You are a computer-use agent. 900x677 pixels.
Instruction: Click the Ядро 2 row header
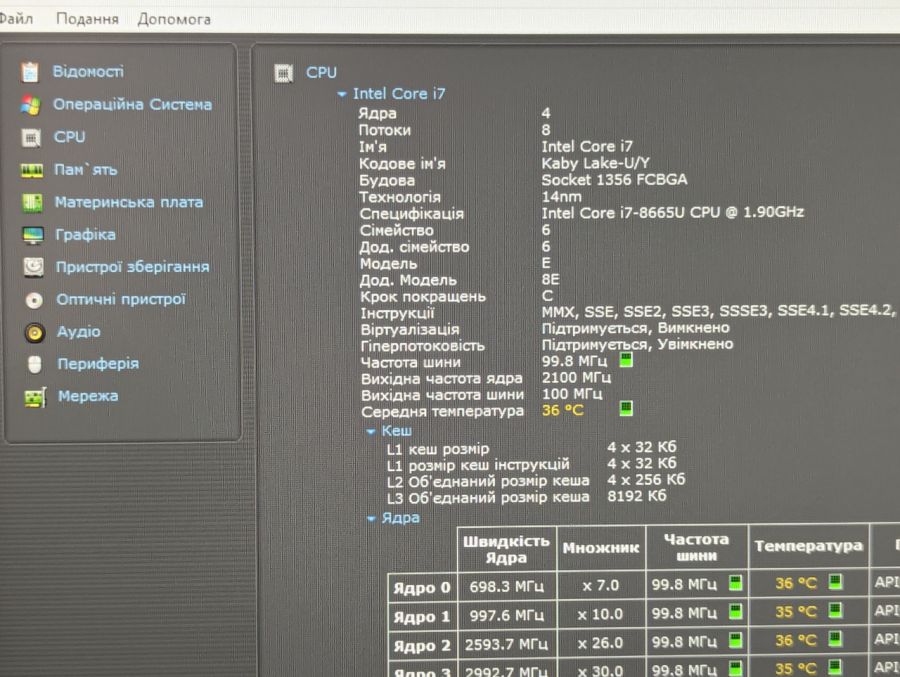point(422,645)
